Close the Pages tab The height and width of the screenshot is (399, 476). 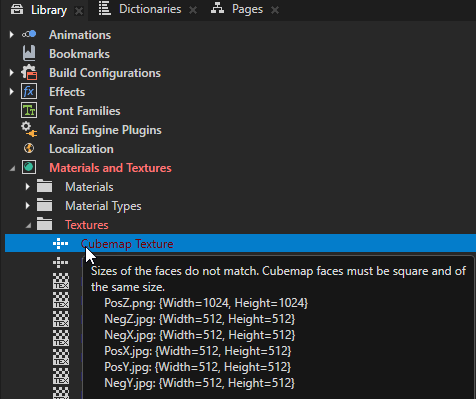click(x=275, y=10)
